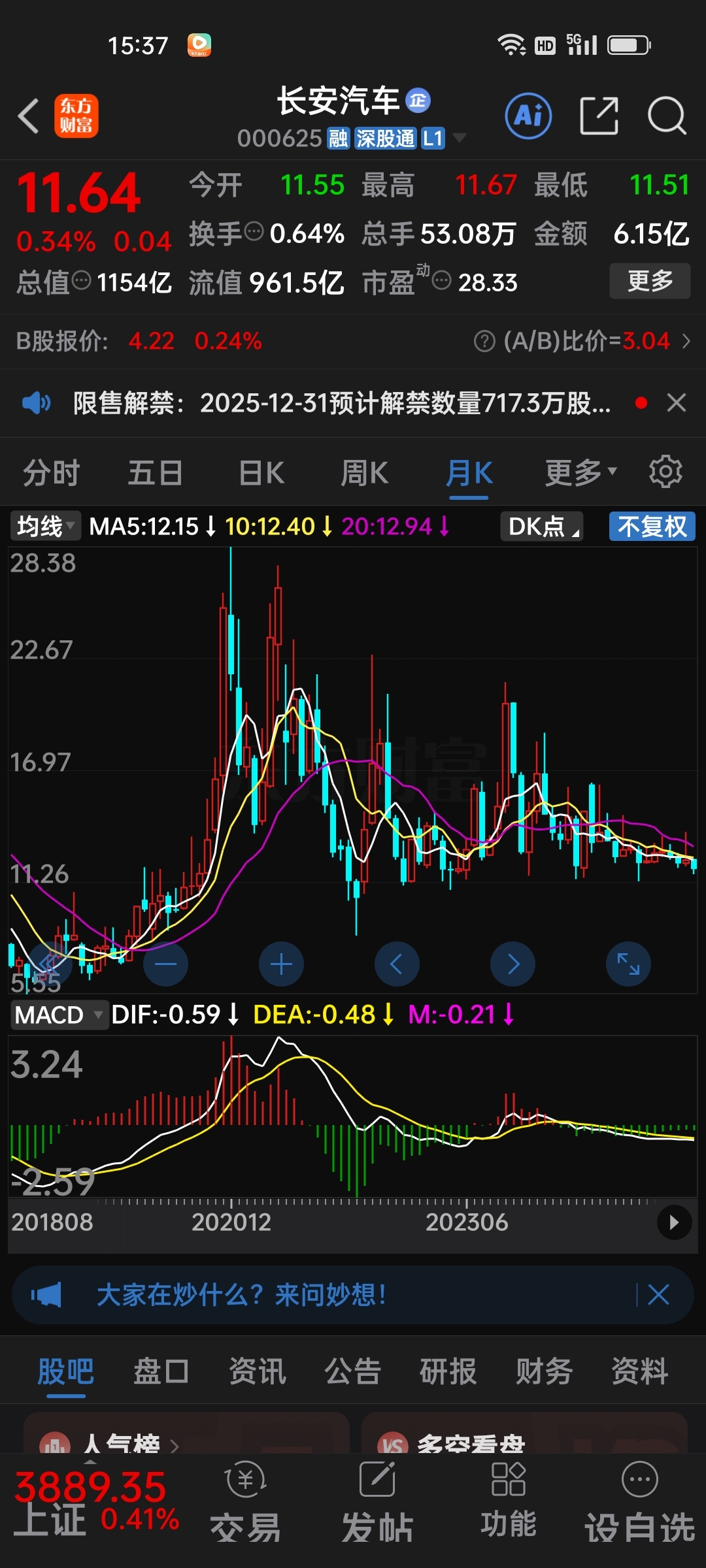Tap the enterprise 企 badge by 长安汽车
This screenshot has width=706, height=1568.
tap(418, 100)
